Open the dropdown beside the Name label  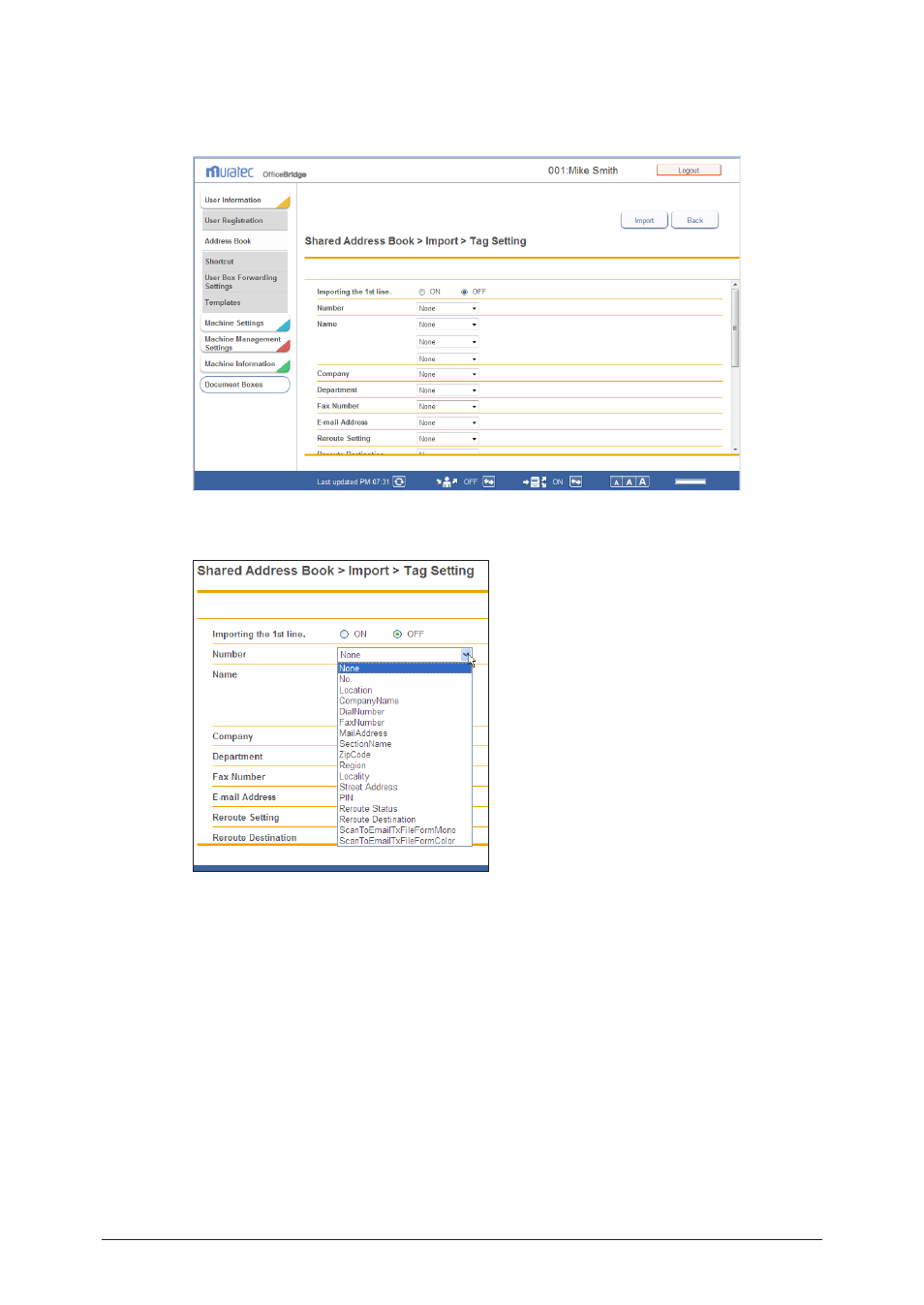point(447,325)
